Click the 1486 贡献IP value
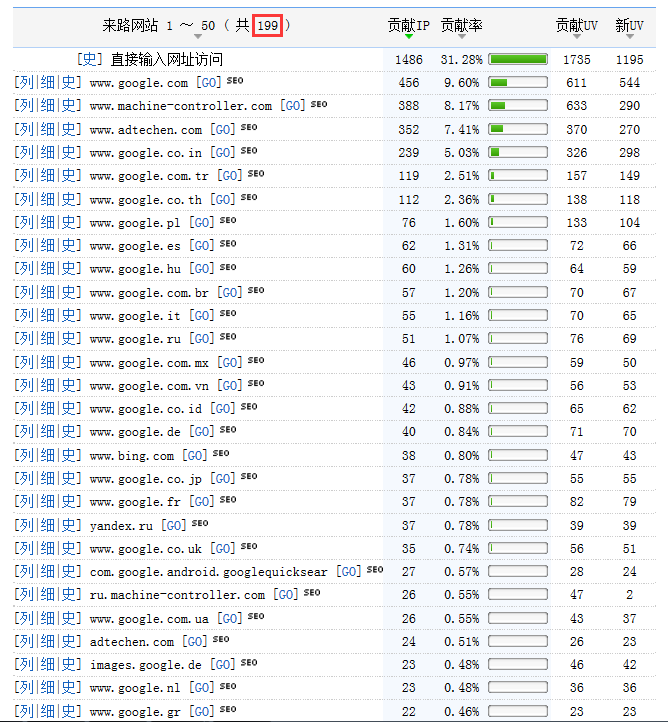 (x=409, y=60)
